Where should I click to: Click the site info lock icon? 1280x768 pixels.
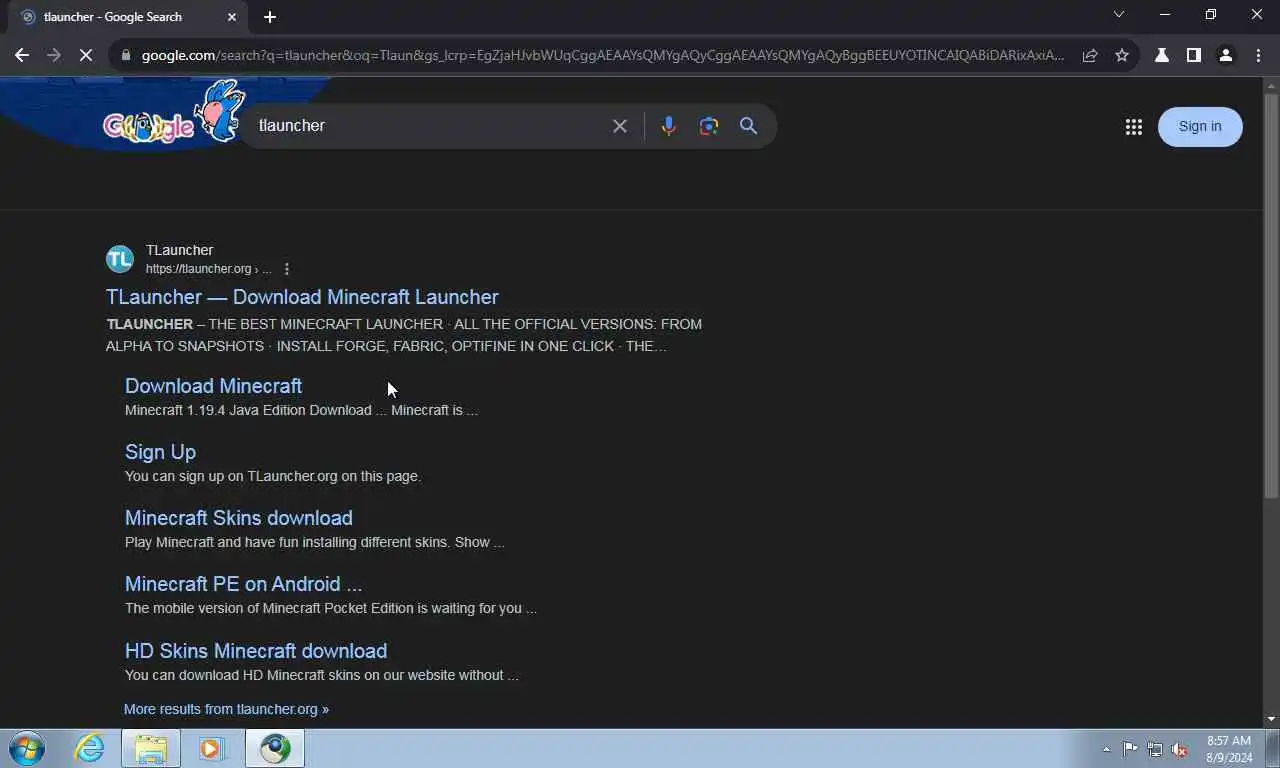[x=125, y=56]
